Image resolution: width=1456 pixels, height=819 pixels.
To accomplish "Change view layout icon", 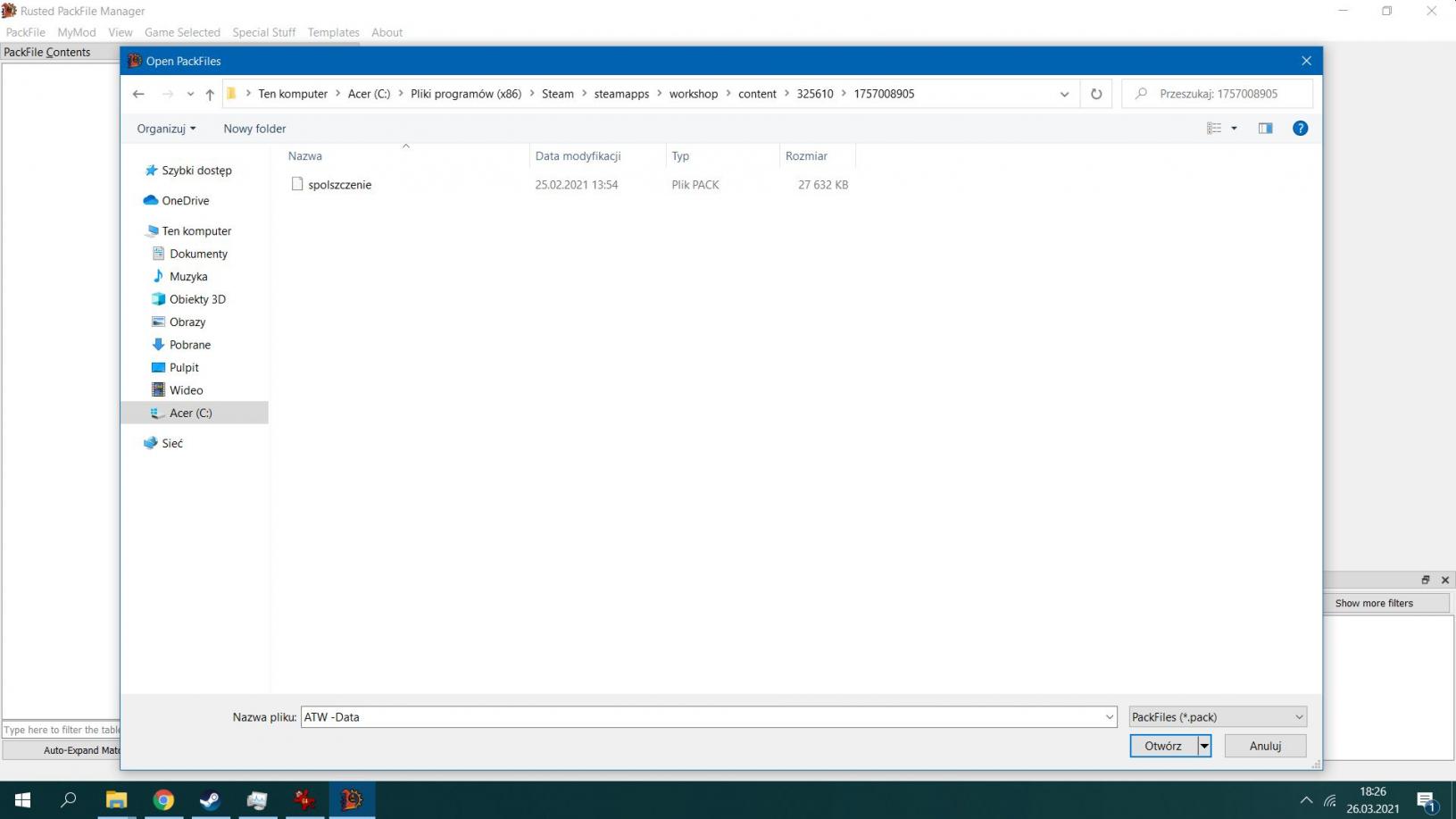I will [1214, 129].
